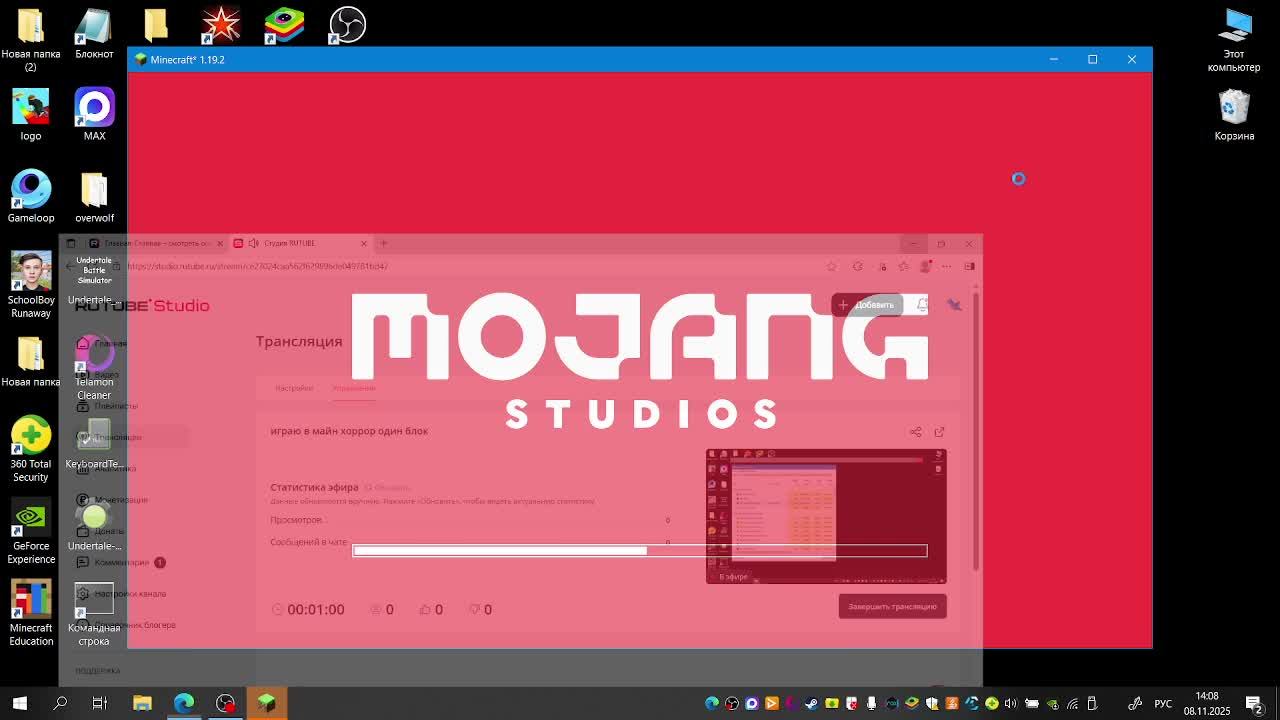
Task: Open the Windows Ink pen tray icon
Action: (x=1134, y=703)
